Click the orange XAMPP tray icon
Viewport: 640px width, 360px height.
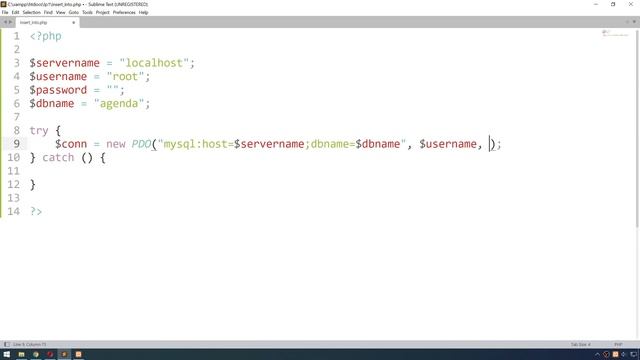pyautogui.click(x=615, y=354)
